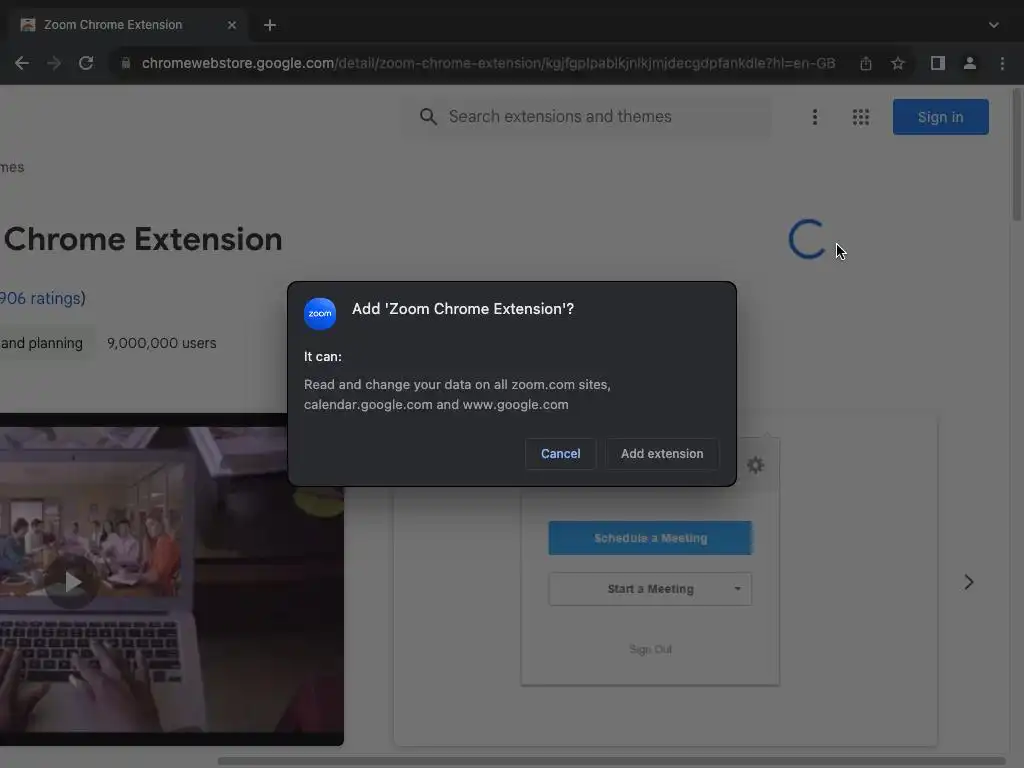Cancel the add extension dialog
1024x768 pixels.
[x=560, y=454]
